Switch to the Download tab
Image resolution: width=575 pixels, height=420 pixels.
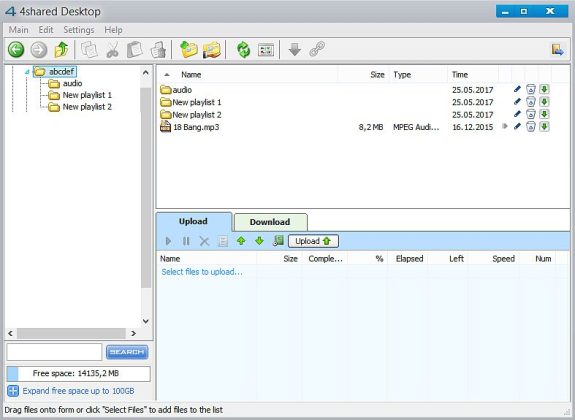click(270, 222)
